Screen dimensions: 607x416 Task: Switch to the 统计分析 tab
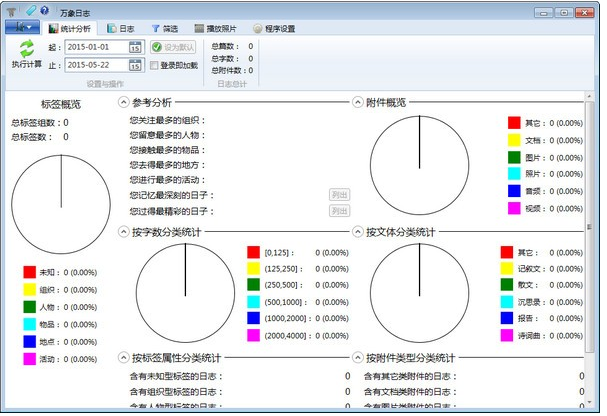coord(70,29)
